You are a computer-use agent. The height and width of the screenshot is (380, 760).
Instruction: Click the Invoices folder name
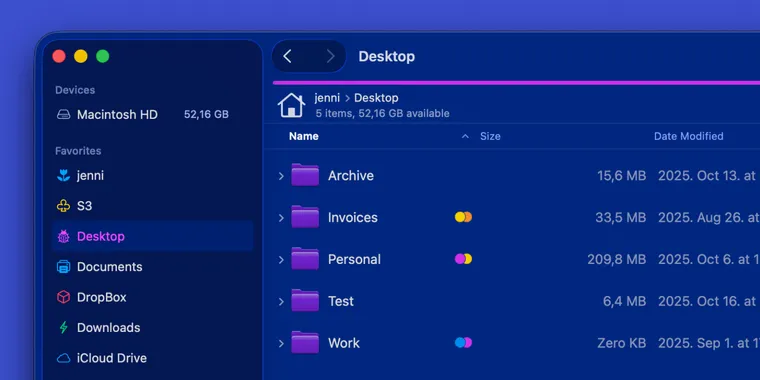coord(353,218)
